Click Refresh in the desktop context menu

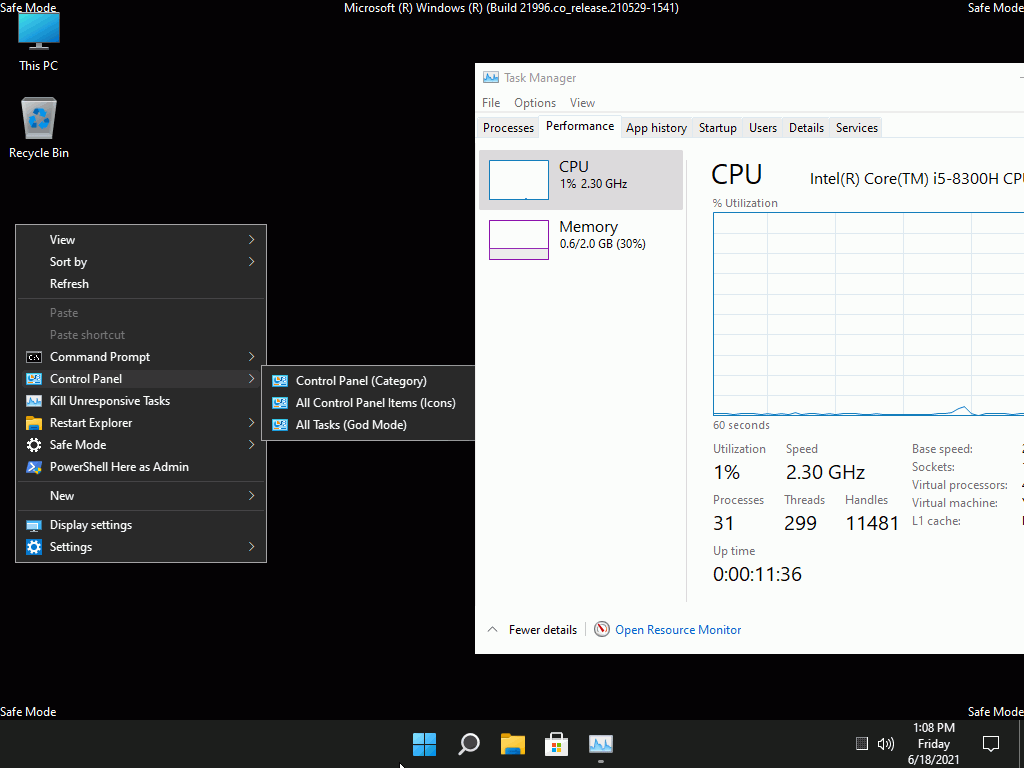pos(140,284)
